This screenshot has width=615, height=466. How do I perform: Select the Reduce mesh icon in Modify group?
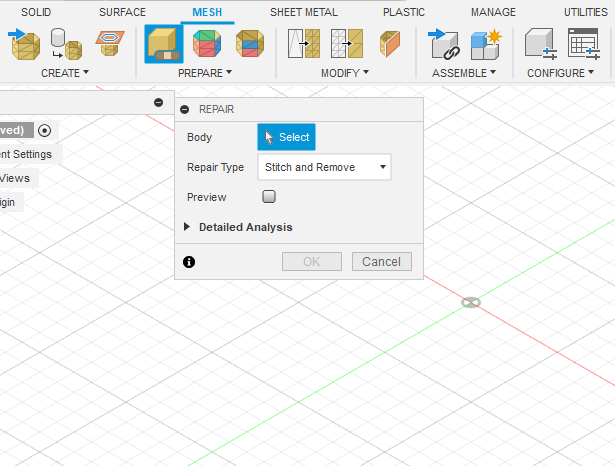[346, 44]
